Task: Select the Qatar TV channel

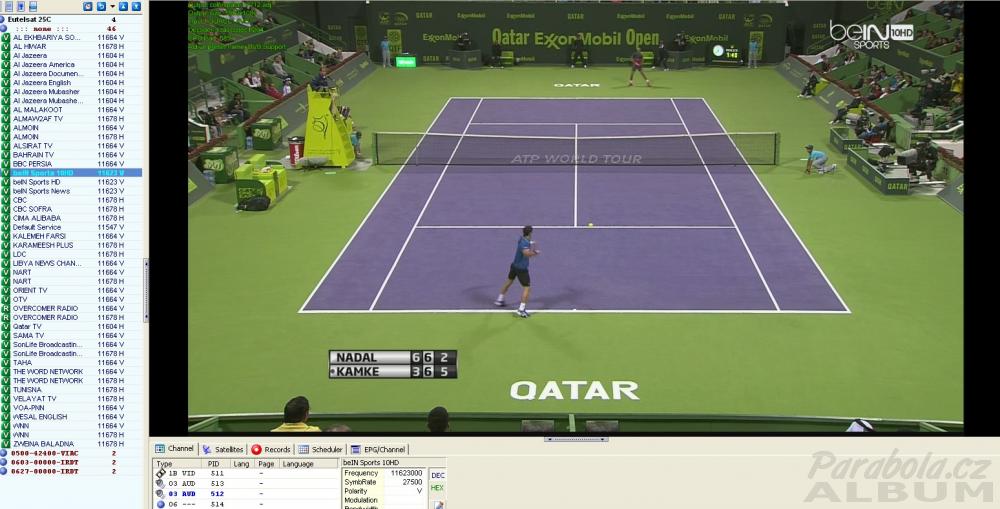Action: pyautogui.click(x=71, y=326)
